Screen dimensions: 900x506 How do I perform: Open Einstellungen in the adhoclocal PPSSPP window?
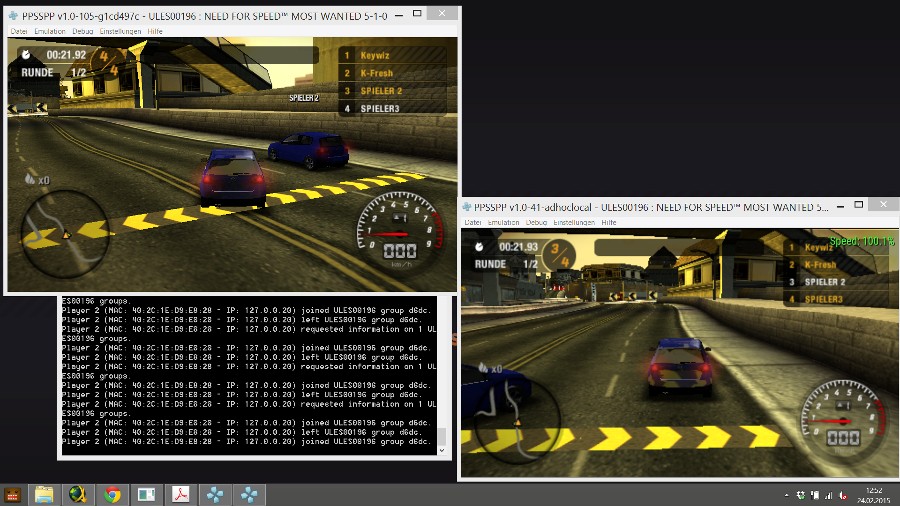click(x=574, y=222)
